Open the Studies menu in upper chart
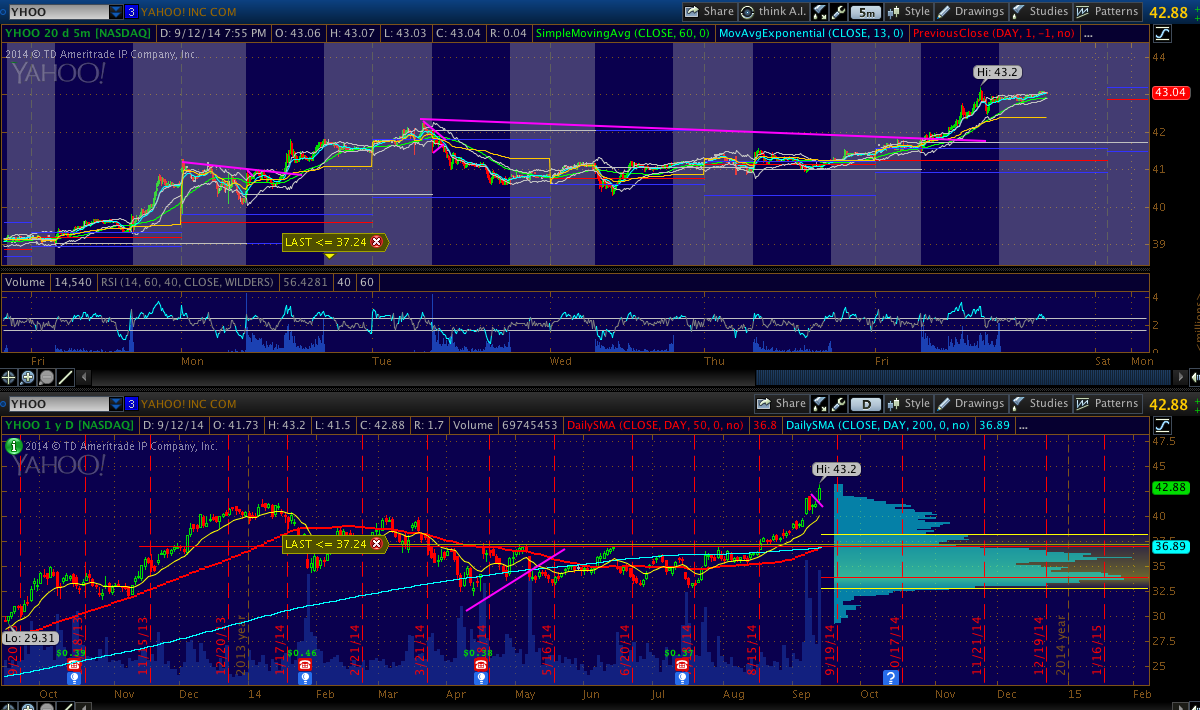 click(1040, 12)
